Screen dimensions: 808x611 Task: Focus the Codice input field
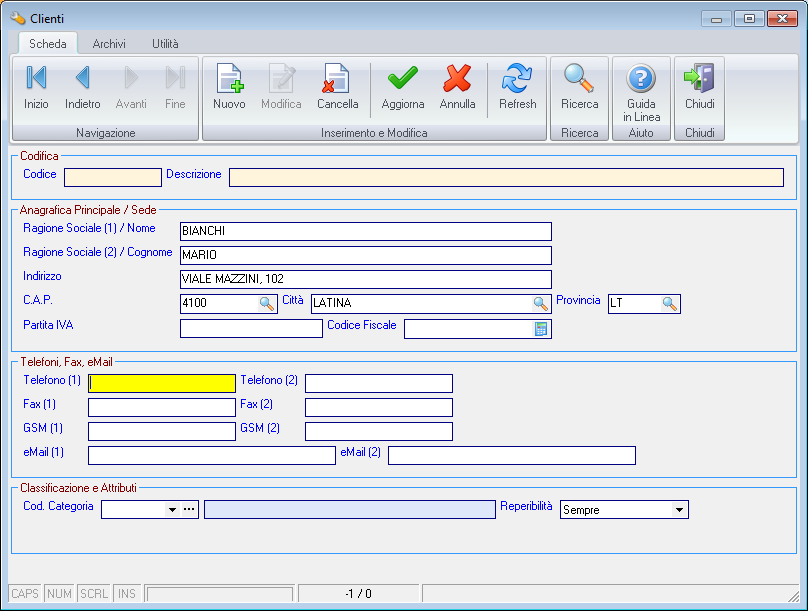click(113, 178)
